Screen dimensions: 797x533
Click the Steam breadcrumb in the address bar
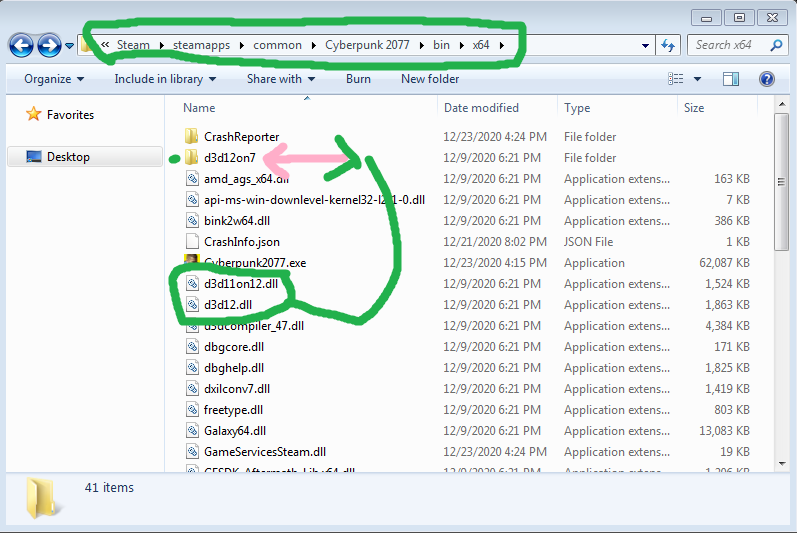[x=133, y=45]
